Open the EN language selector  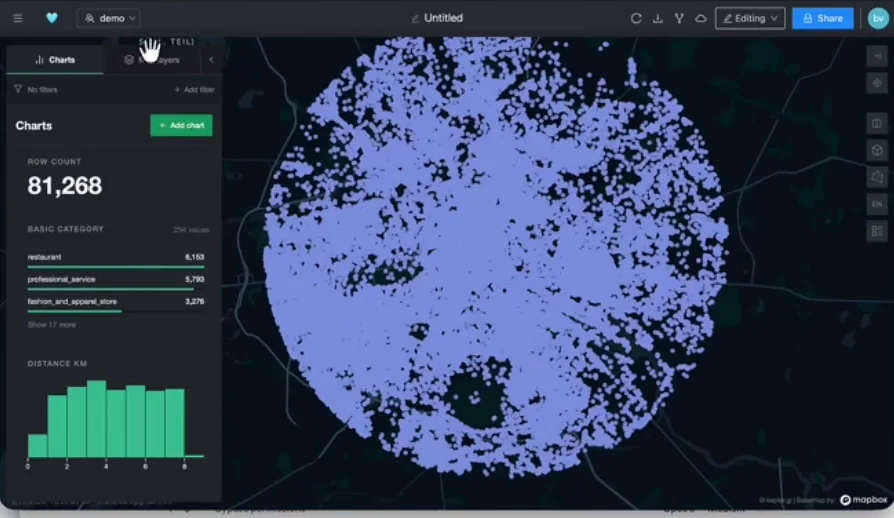click(x=877, y=204)
